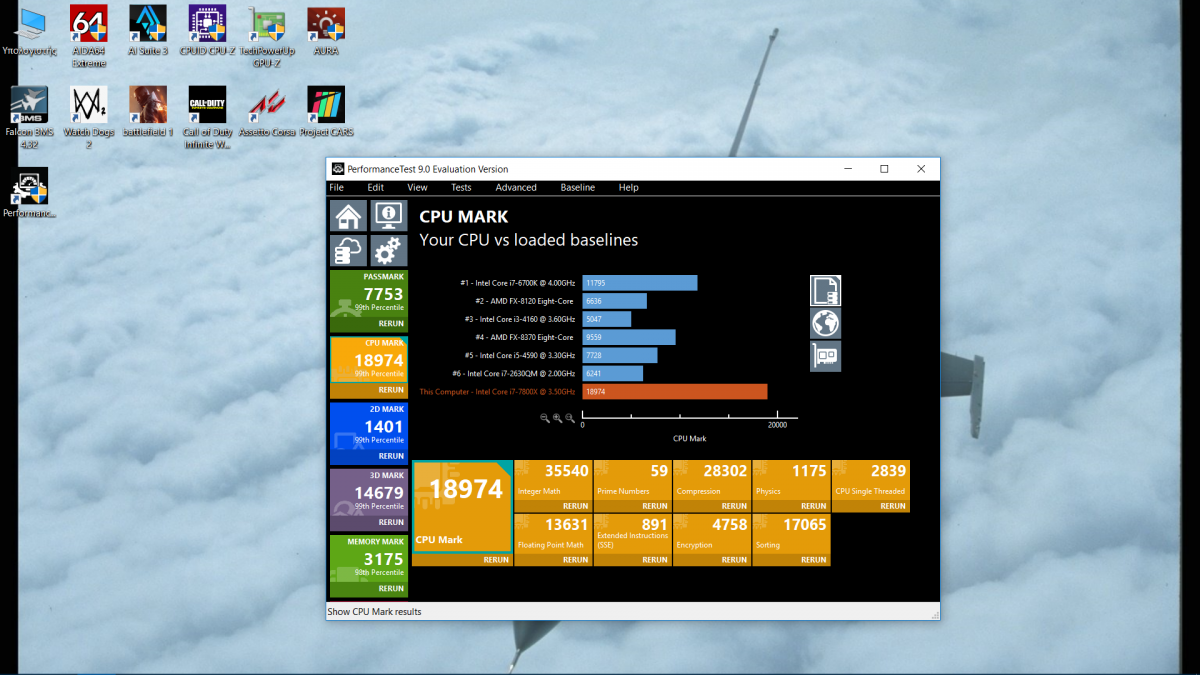Click the hardware card icon beside chart
Screen dimensions: 1200x675
(x=825, y=356)
